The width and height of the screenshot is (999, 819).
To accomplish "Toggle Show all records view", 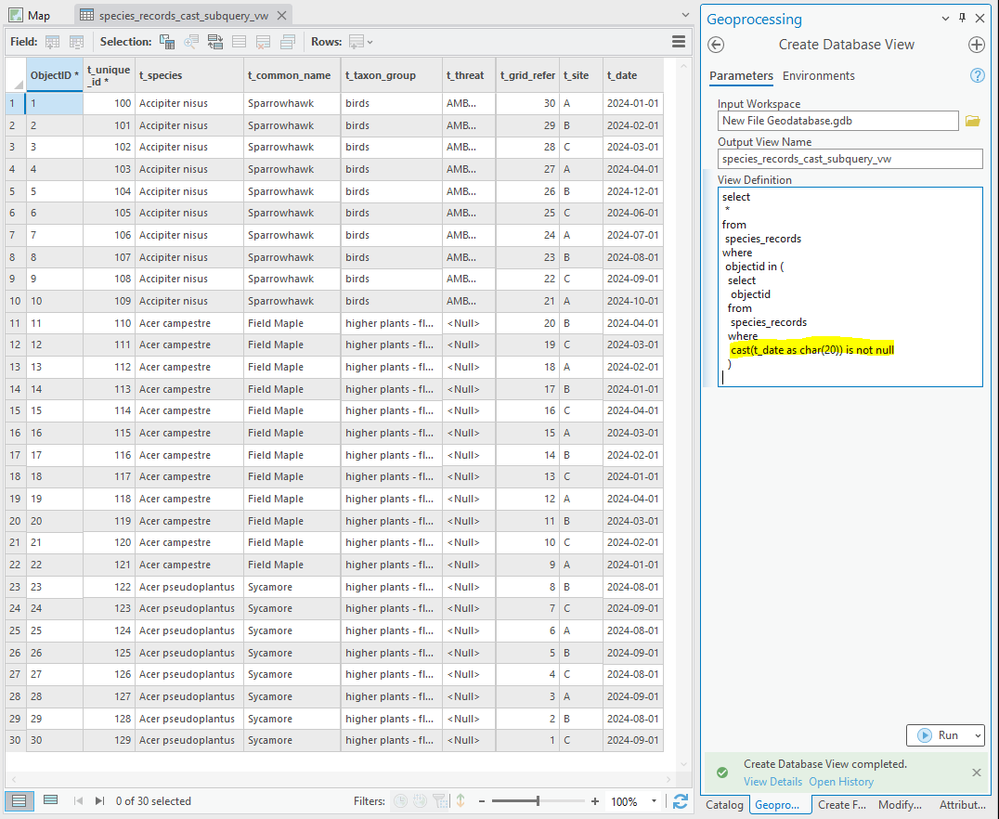I will (x=20, y=801).
